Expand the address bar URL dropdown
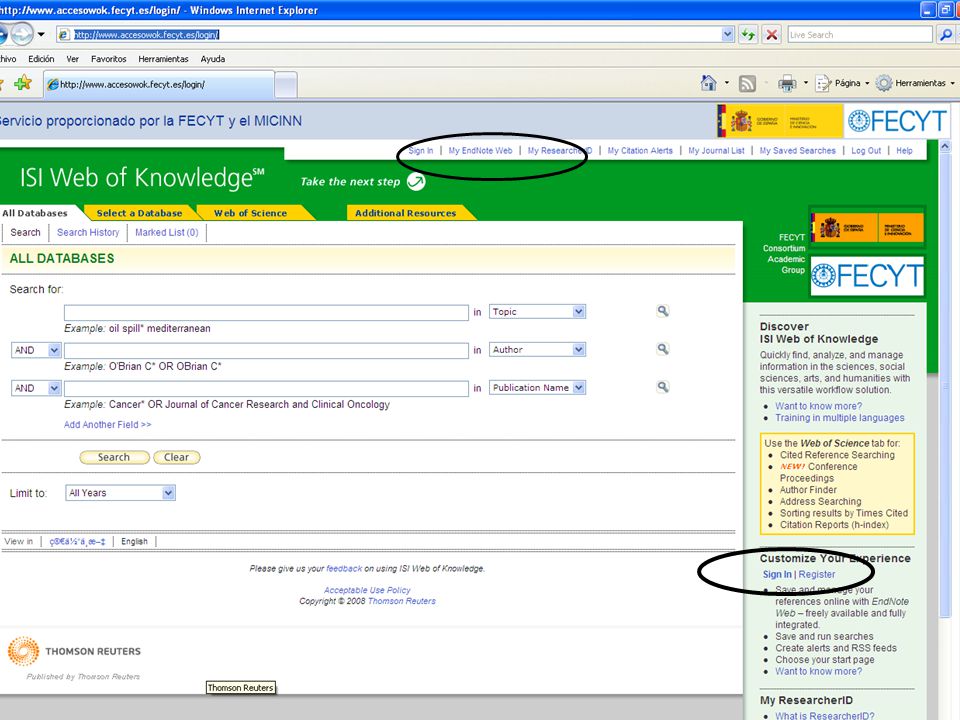The image size is (960, 720). pos(727,35)
